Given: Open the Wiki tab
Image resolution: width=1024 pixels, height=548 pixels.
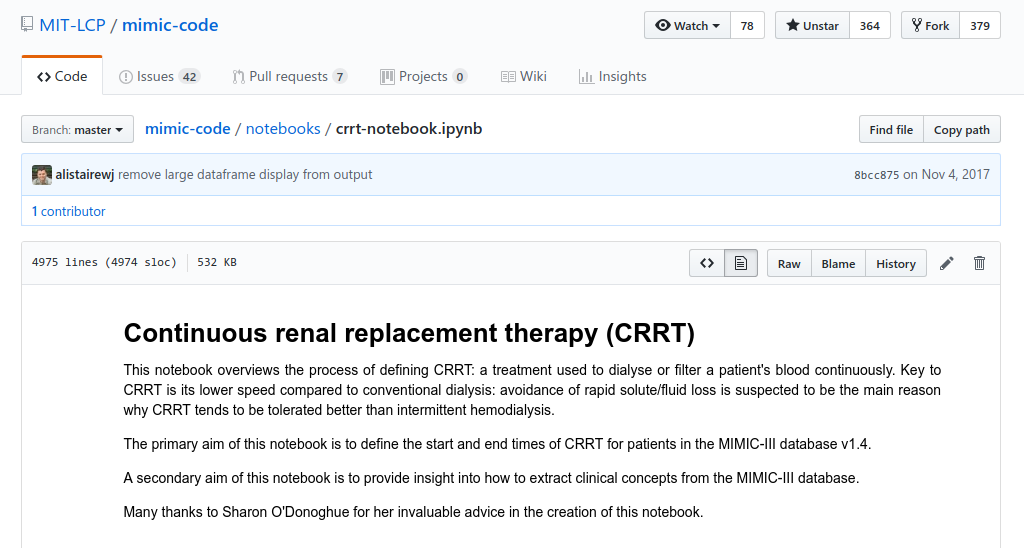Looking at the screenshot, I should tap(524, 76).
